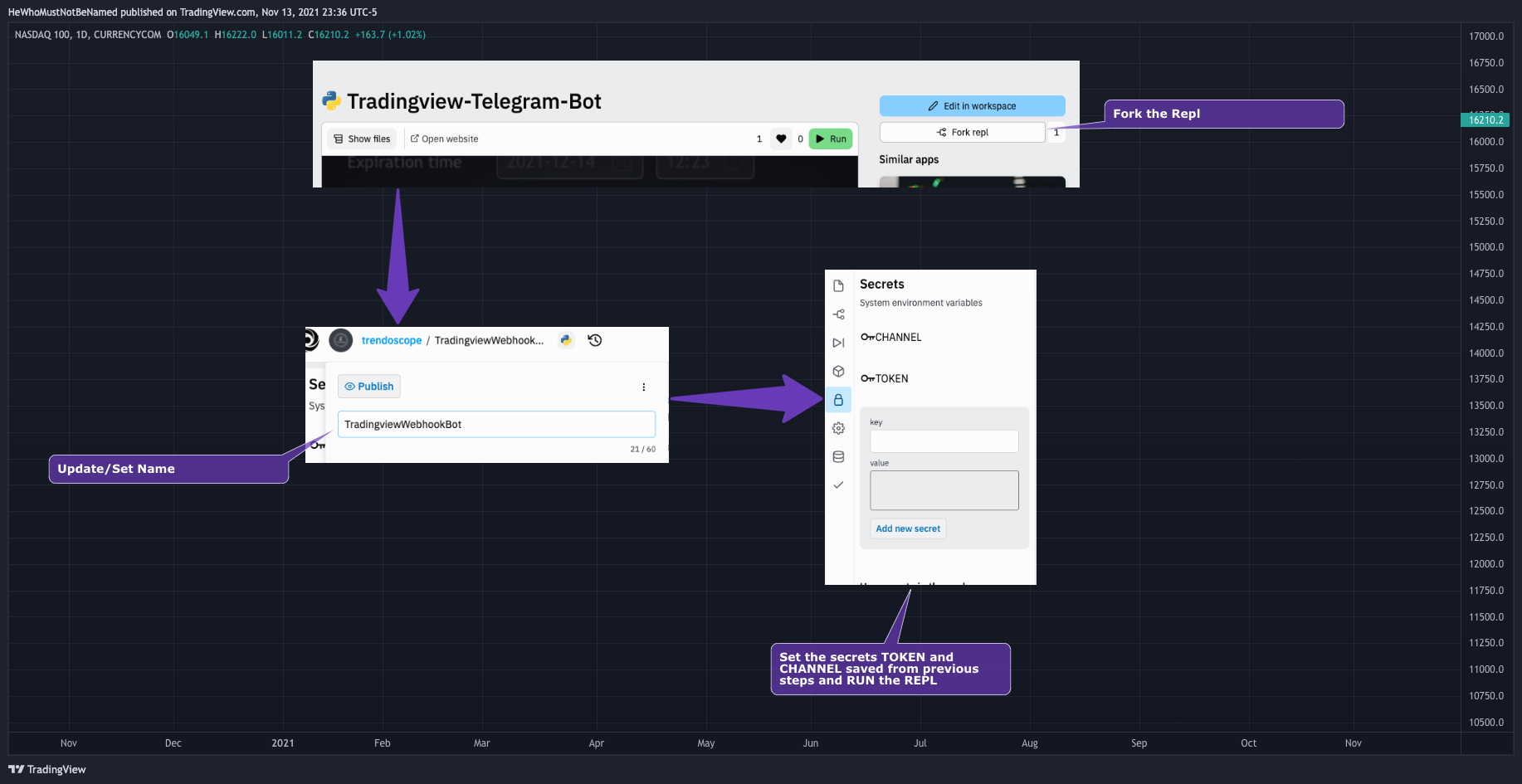Click the Show files button
Image resolution: width=1522 pixels, height=784 pixels.
(x=362, y=139)
